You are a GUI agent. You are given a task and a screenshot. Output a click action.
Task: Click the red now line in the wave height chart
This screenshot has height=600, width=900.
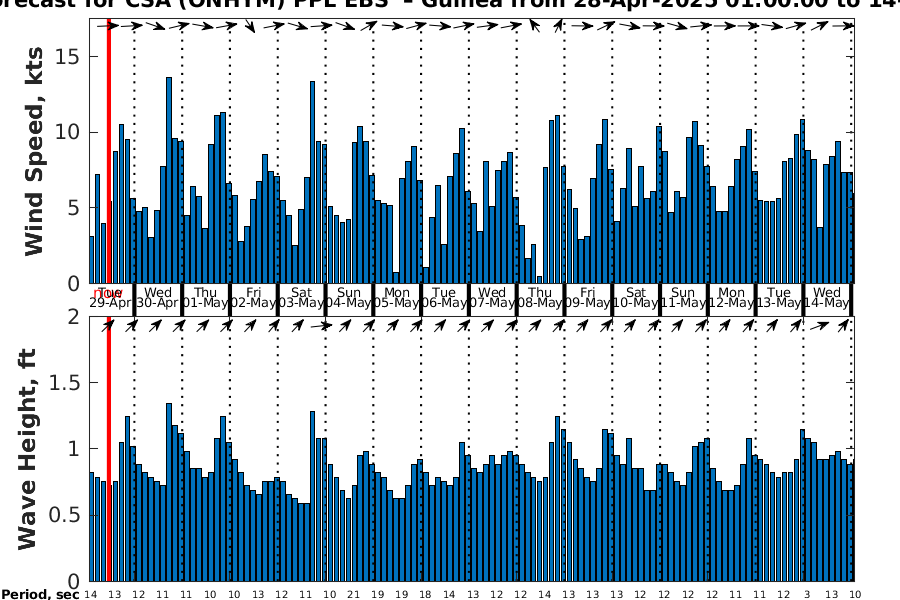108,449
